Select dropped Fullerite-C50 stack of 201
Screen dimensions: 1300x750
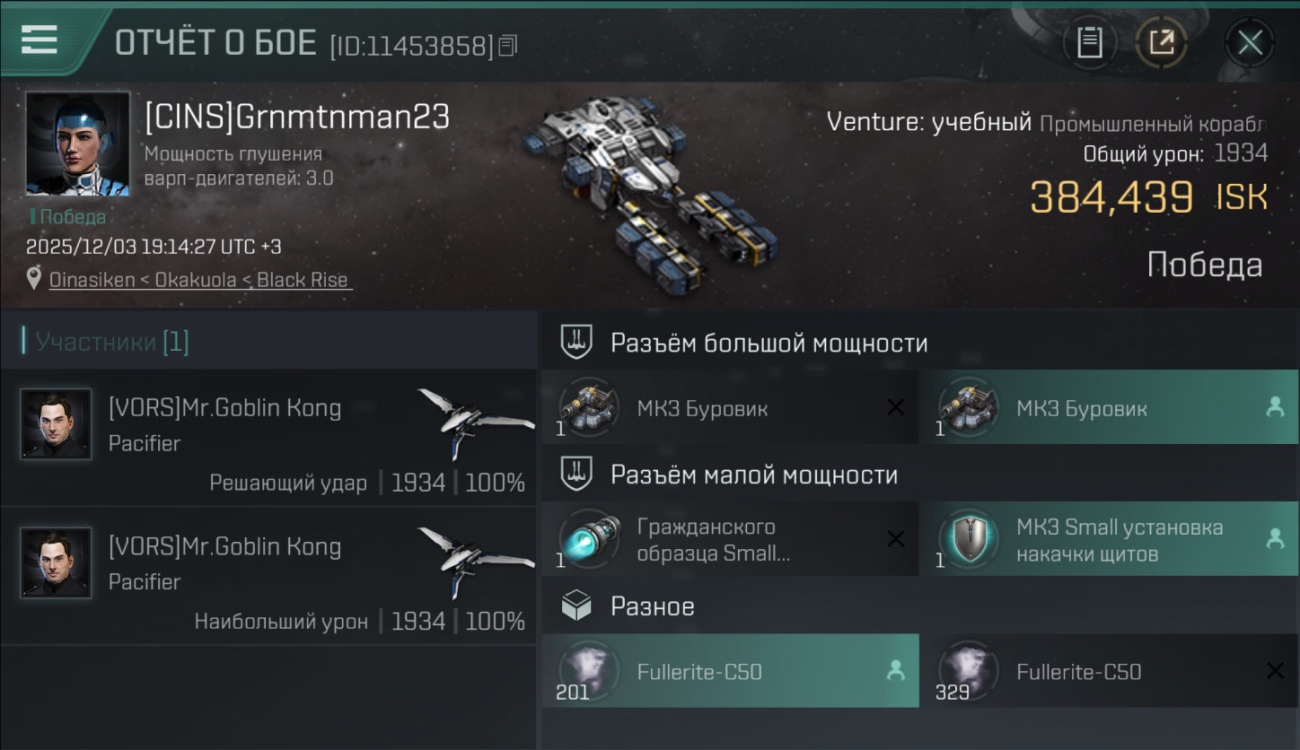click(730, 671)
